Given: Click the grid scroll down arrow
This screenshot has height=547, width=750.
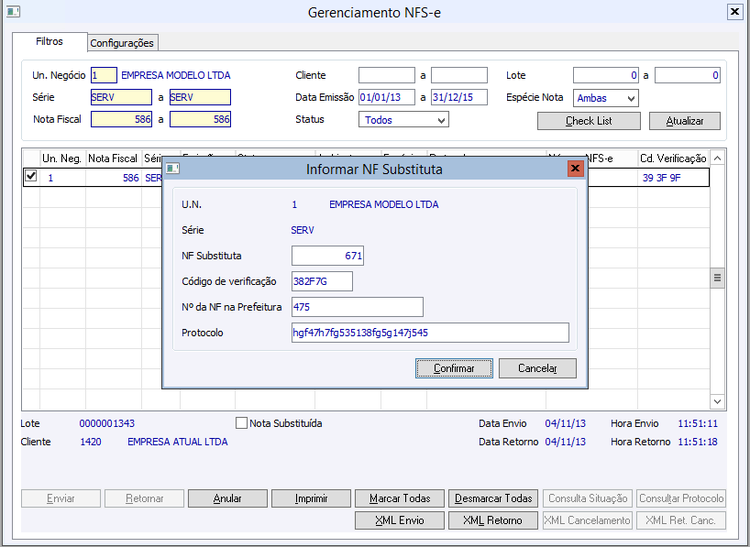Looking at the screenshot, I should pos(717,402).
